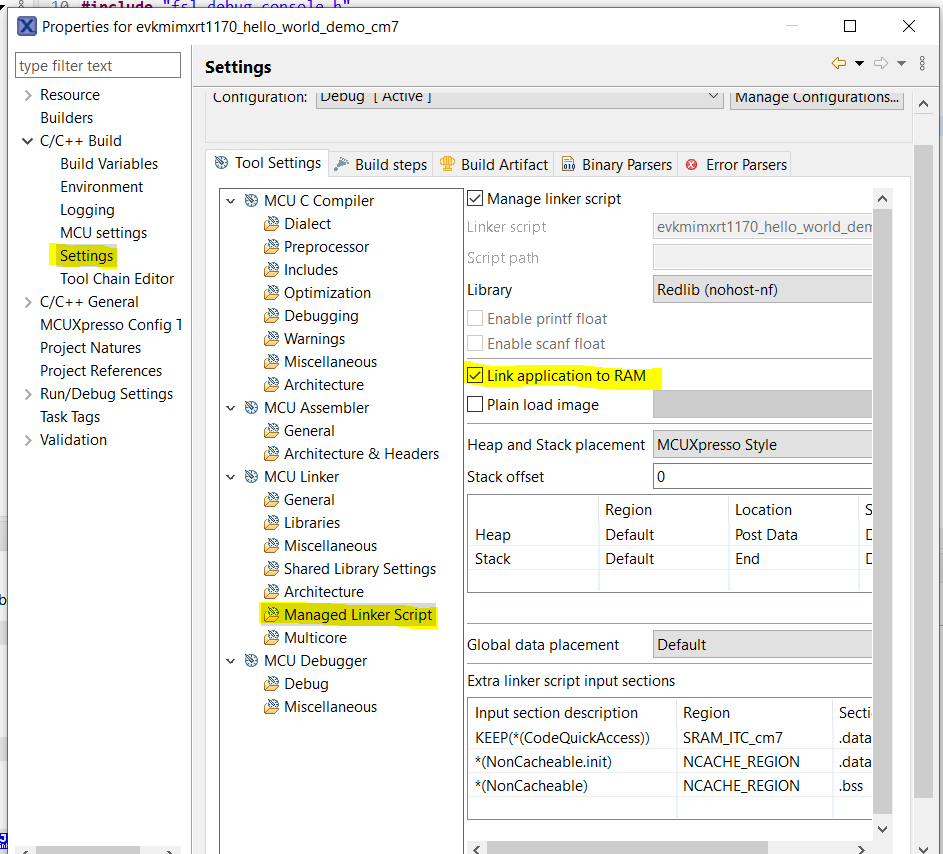Click the back navigation arrow
The image size is (943, 854).
pos(838,62)
